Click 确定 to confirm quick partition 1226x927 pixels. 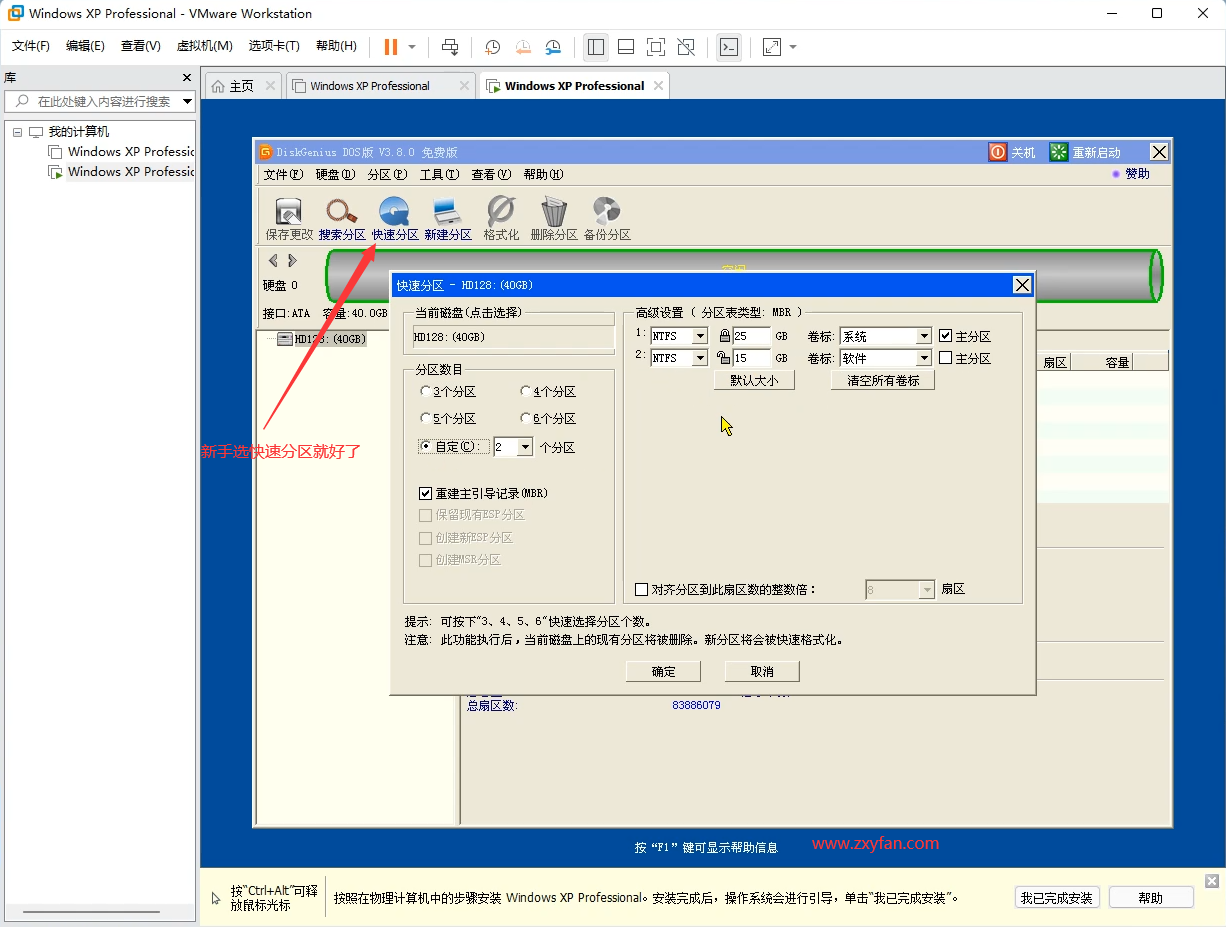pos(662,671)
